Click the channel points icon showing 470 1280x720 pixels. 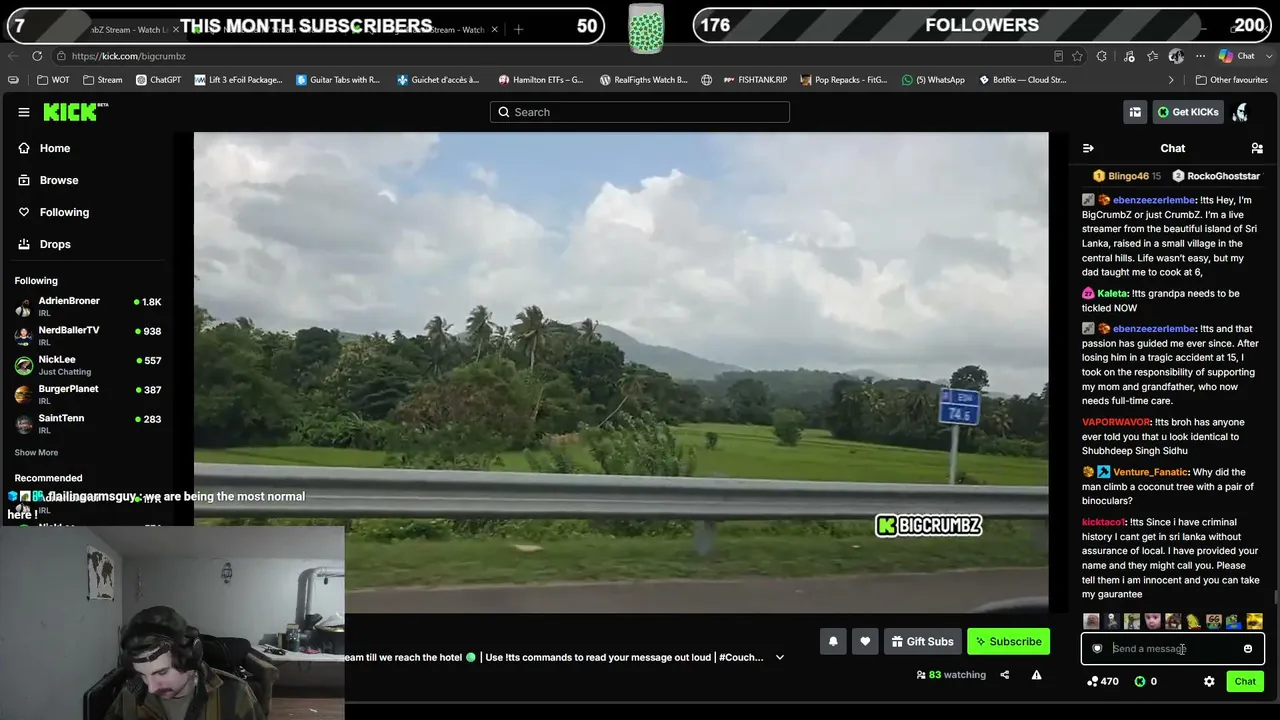point(1092,681)
